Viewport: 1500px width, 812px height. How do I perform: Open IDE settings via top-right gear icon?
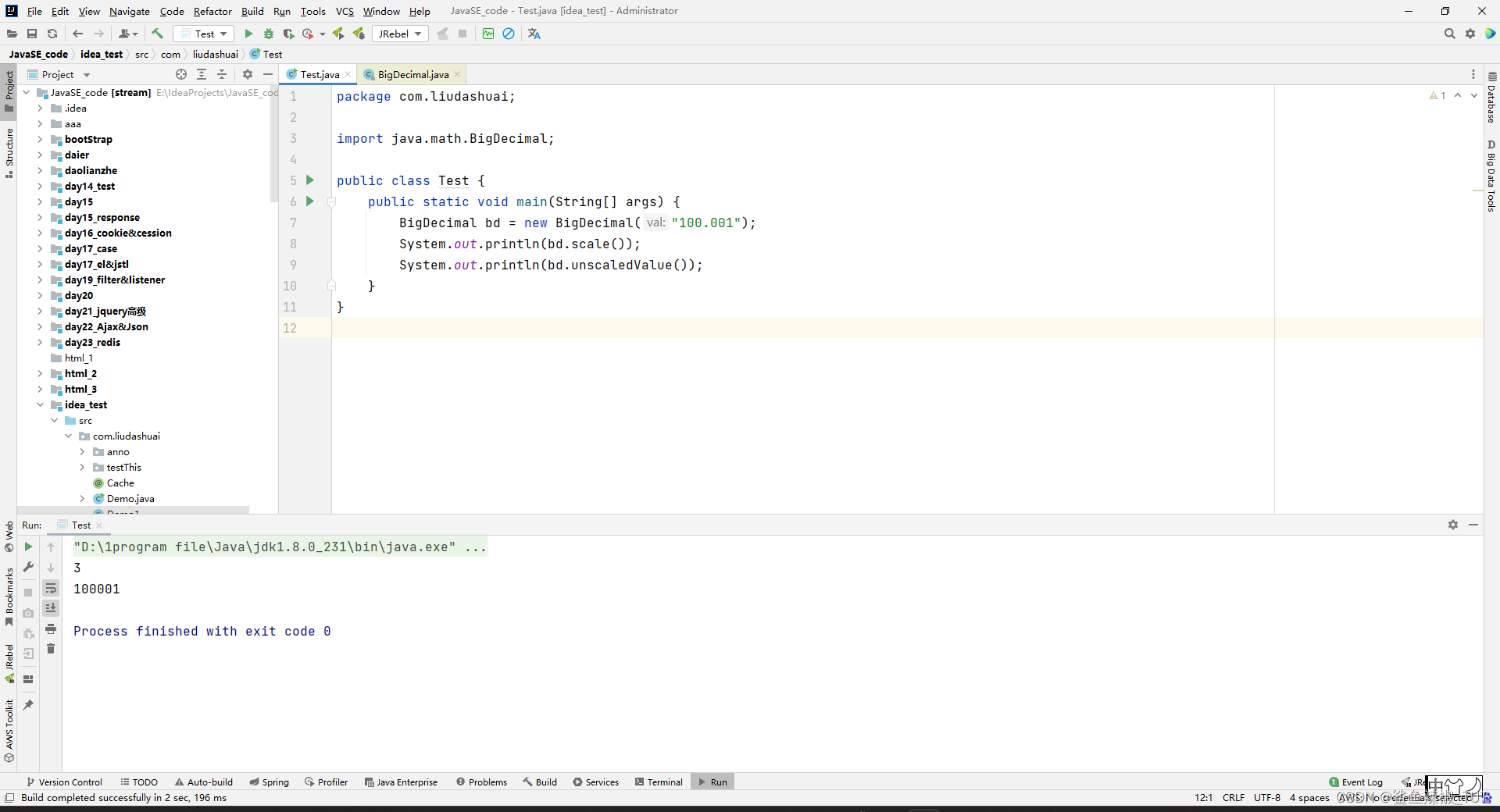pyautogui.click(x=1470, y=34)
